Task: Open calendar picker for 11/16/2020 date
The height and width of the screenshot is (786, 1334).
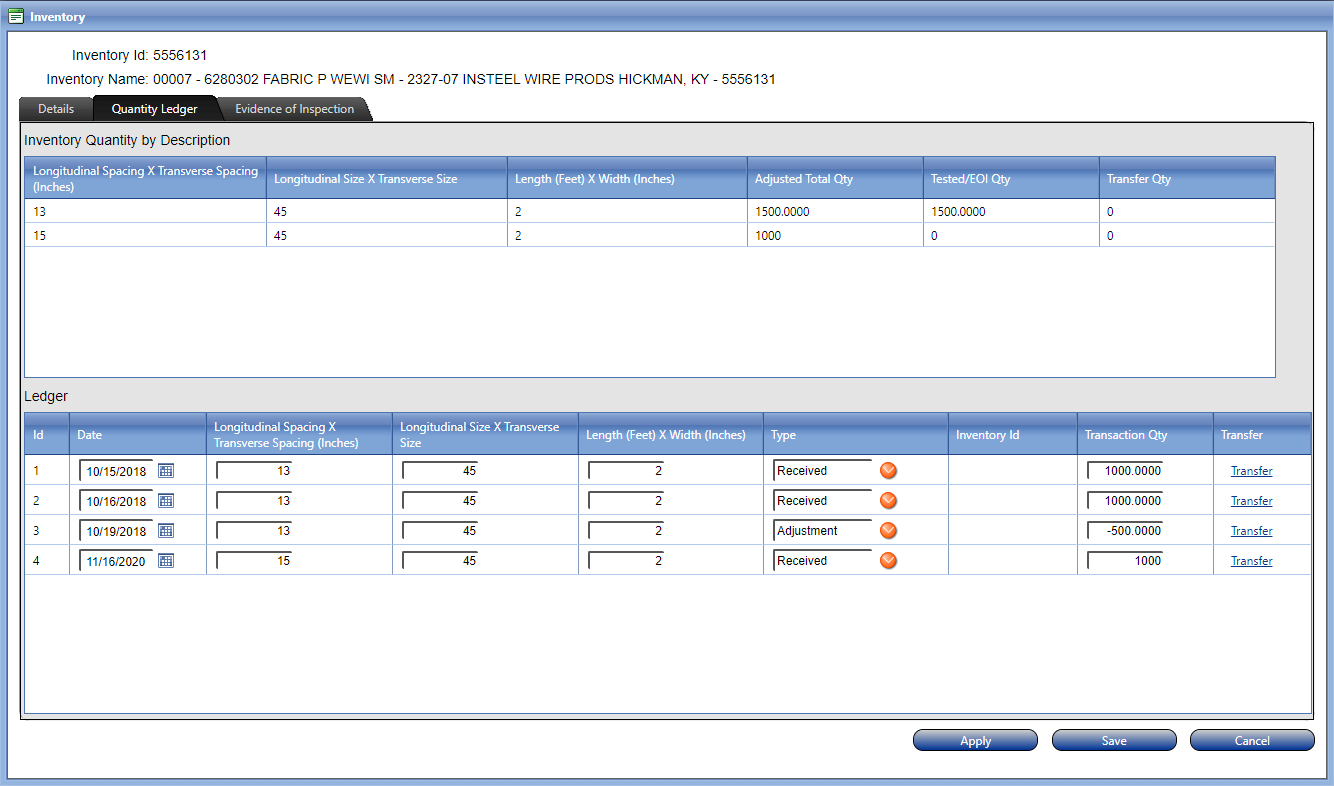Action: (166, 561)
